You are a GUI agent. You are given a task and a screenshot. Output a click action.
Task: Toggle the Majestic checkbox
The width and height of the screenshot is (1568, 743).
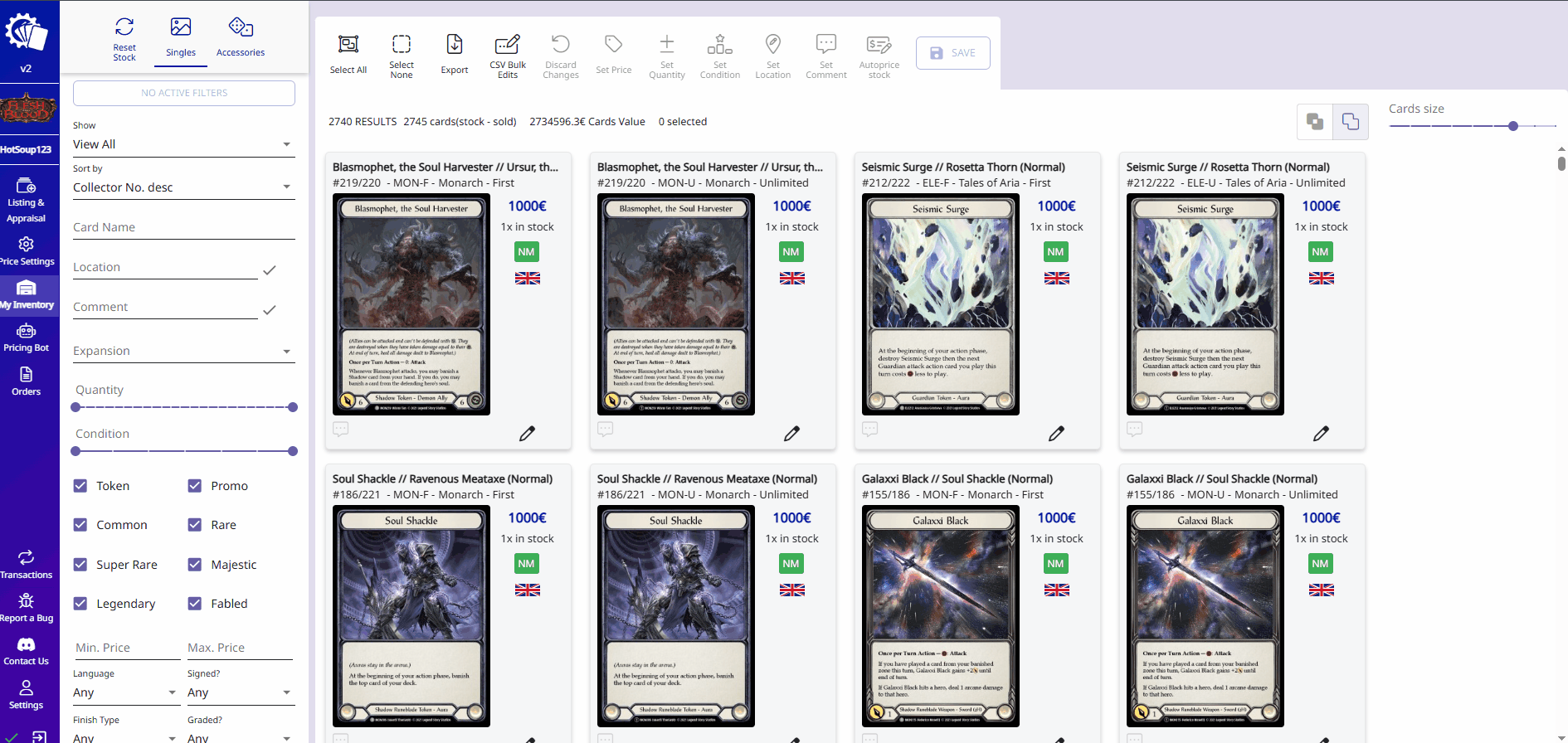pos(195,565)
